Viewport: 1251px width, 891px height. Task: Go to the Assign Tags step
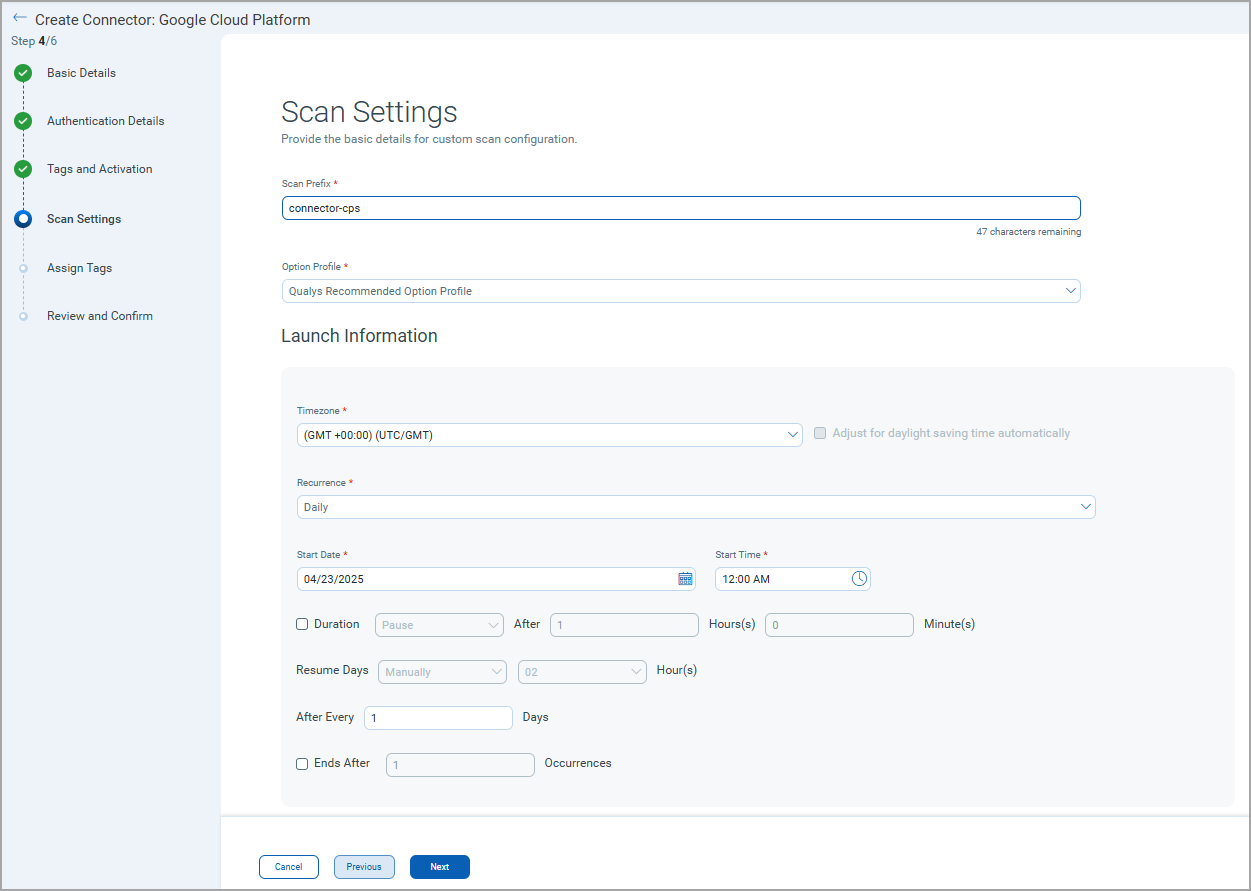tap(79, 268)
